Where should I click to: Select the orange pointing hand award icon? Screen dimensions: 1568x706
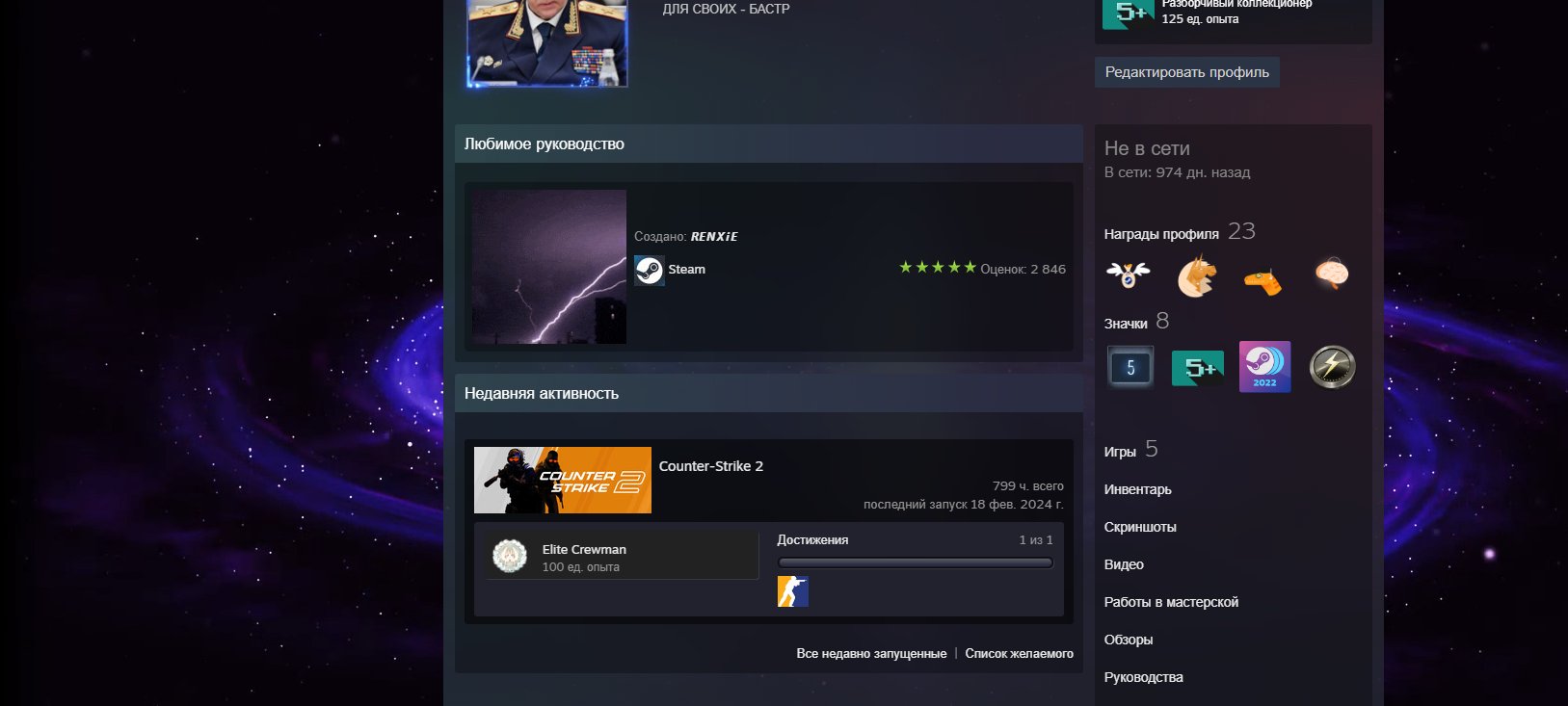tap(1263, 281)
